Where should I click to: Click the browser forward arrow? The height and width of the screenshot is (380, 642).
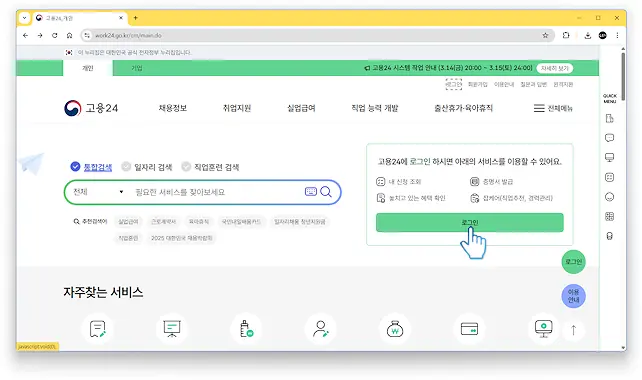point(40,36)
